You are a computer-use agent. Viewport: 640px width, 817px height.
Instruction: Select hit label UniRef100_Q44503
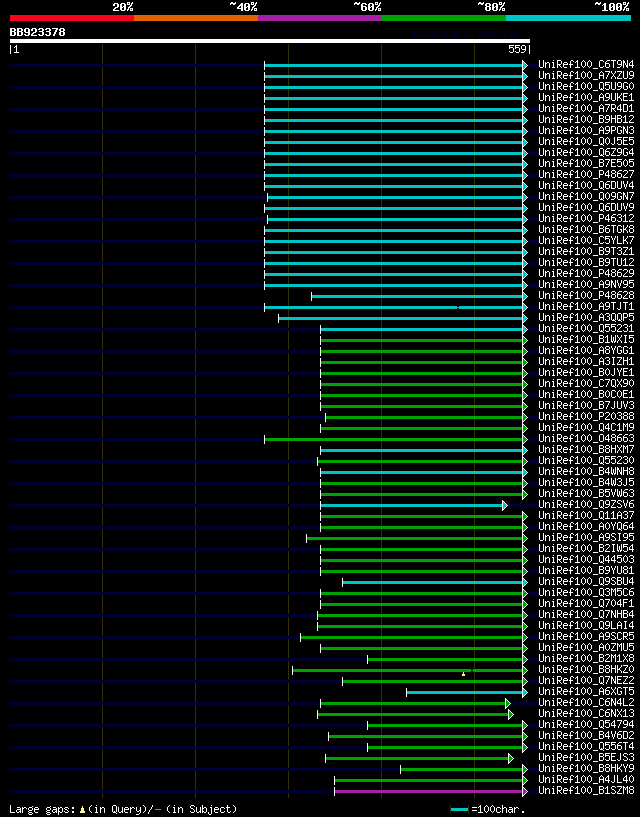tap(586, 559)
